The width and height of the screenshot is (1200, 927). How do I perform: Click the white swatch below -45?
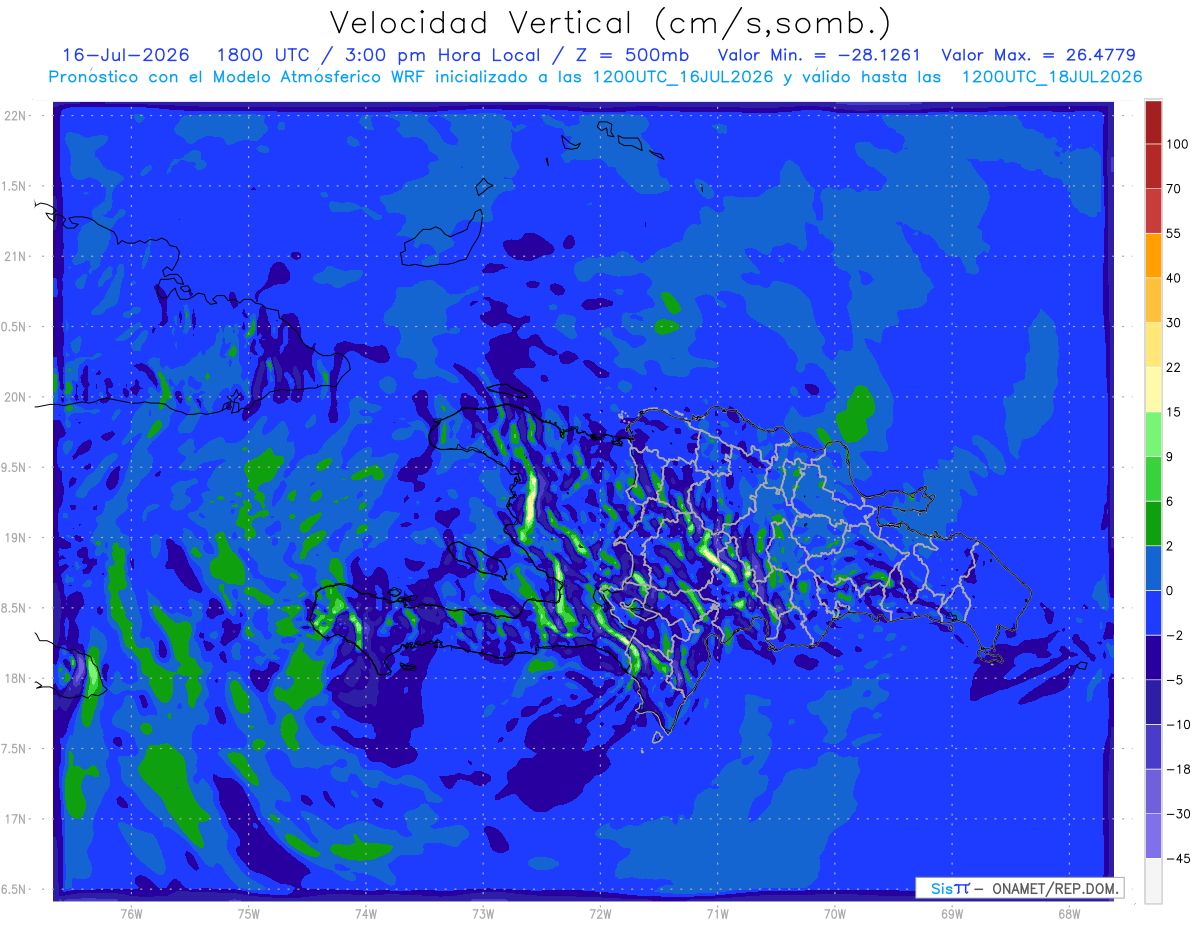1153,880
